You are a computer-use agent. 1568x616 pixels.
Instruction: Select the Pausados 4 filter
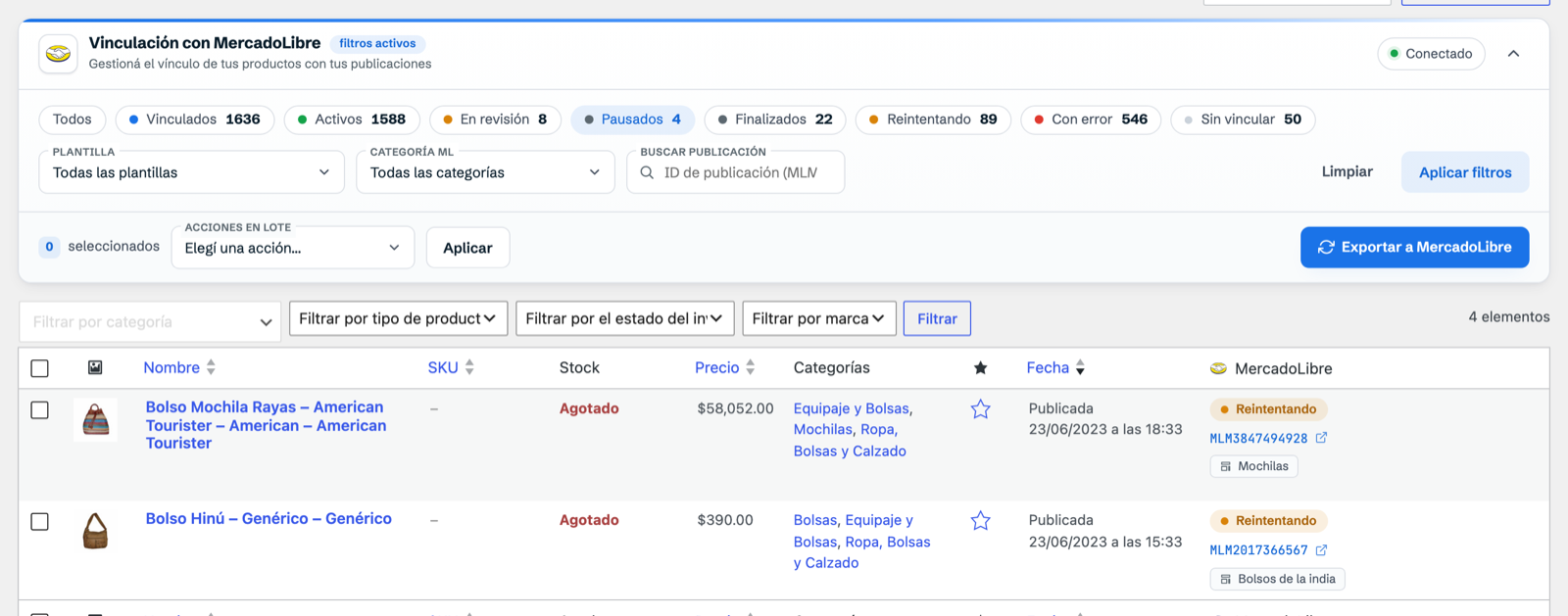click(632, 119)
